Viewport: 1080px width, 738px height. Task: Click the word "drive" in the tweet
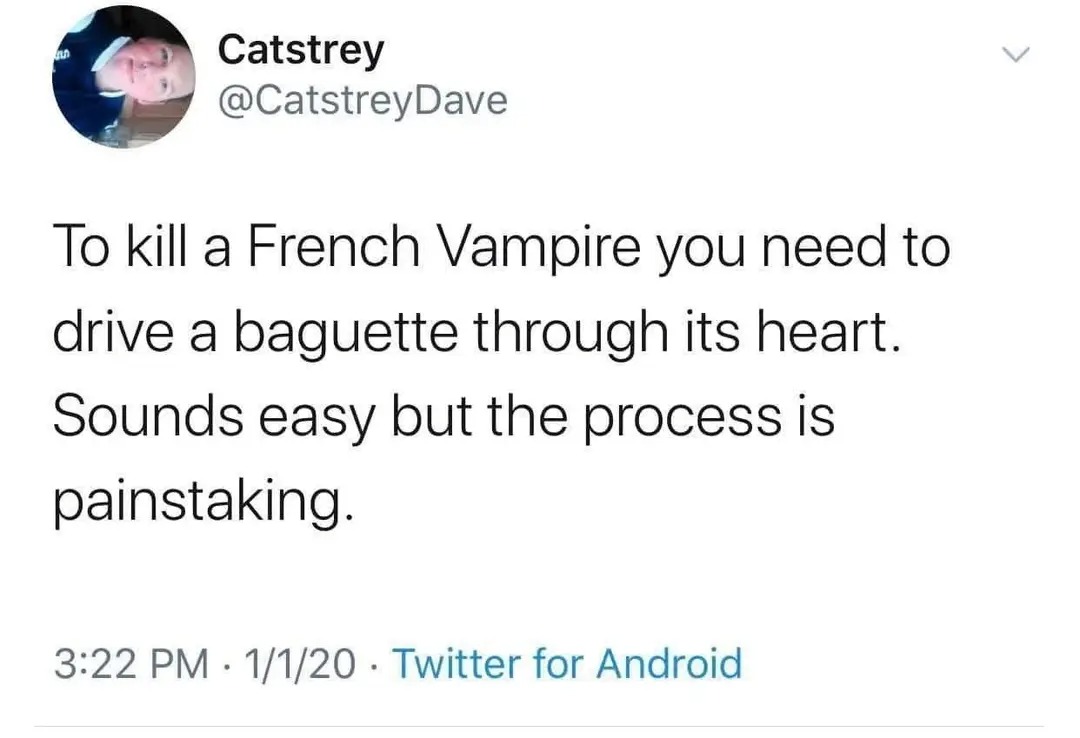[114, 331]
